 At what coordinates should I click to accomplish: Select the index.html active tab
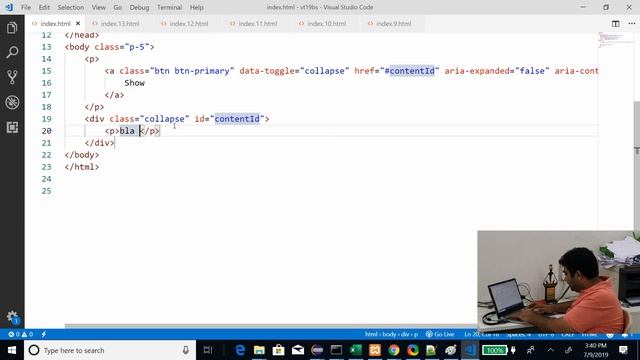click(x=56, y=24)
